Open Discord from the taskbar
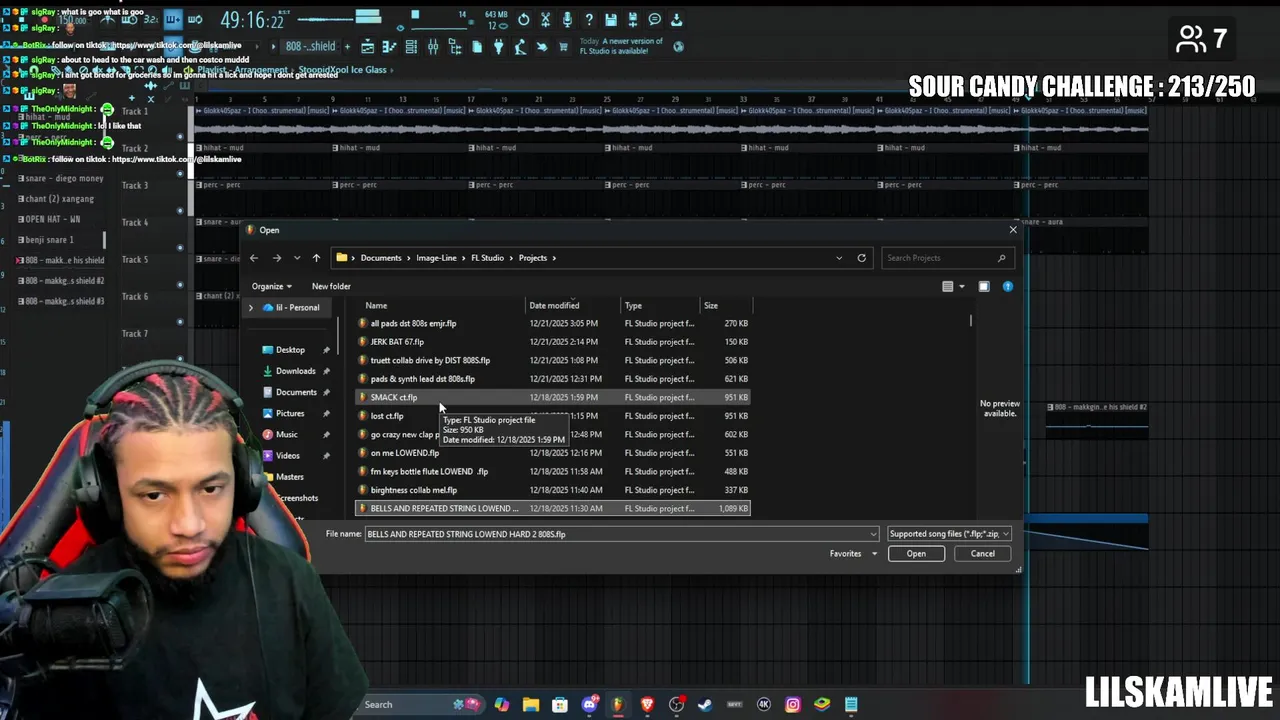The height and width of the screenshot is (720, 1280). 589,704
